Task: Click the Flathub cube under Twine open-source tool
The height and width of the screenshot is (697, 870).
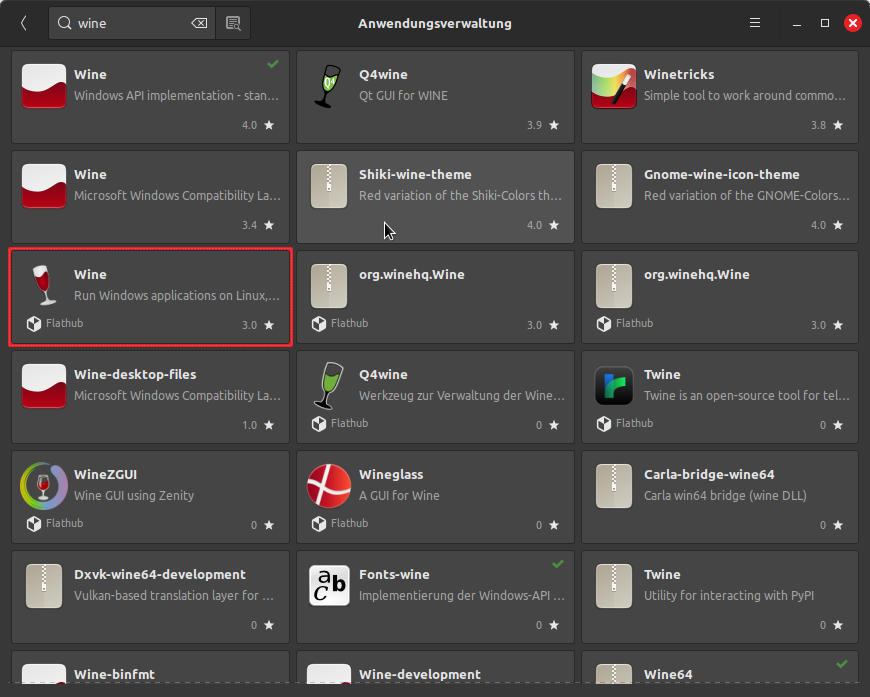Action: coord(604,423)
